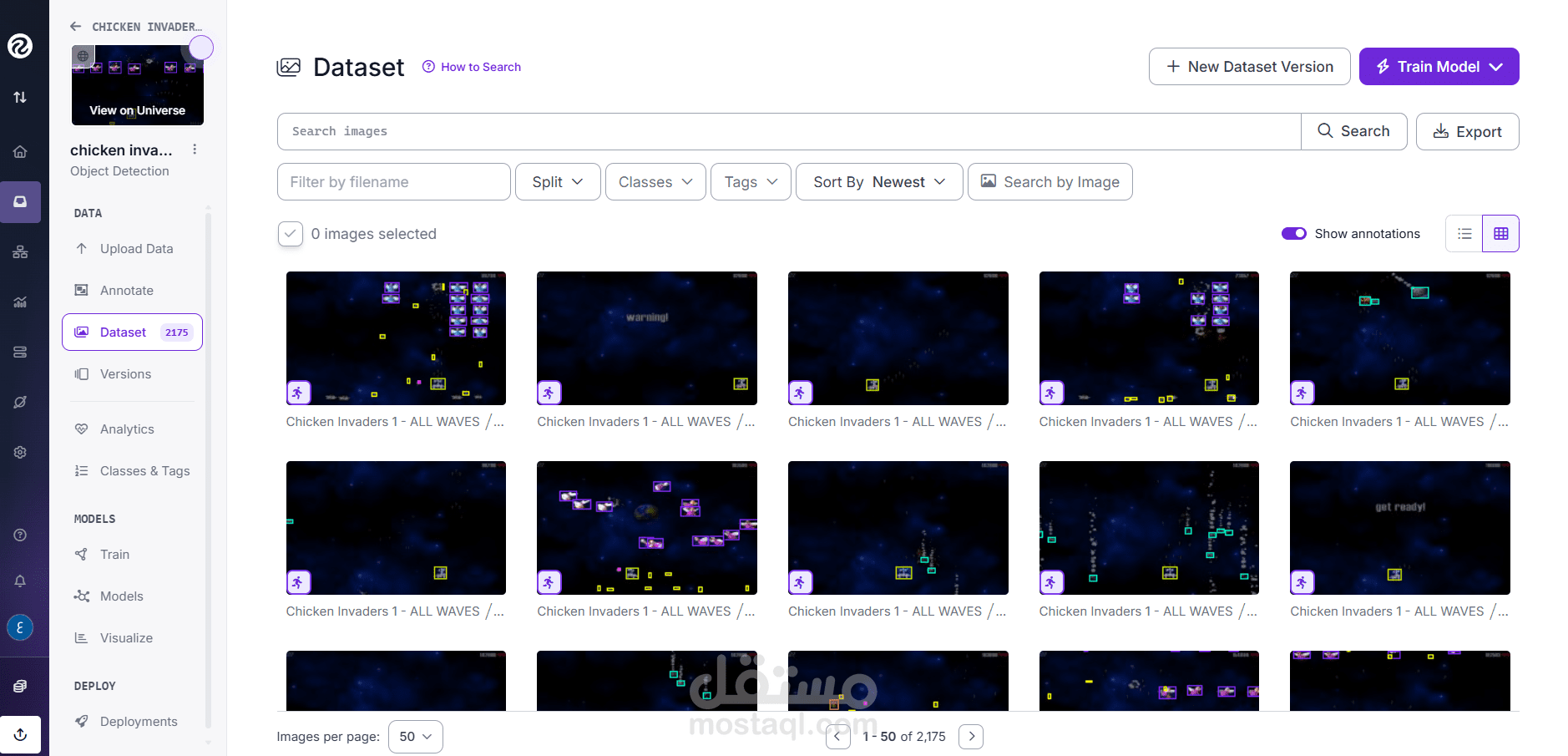Open Versions in the sidebar
The height and width of the screenshot is (756, 1568).
click(132, 374)
